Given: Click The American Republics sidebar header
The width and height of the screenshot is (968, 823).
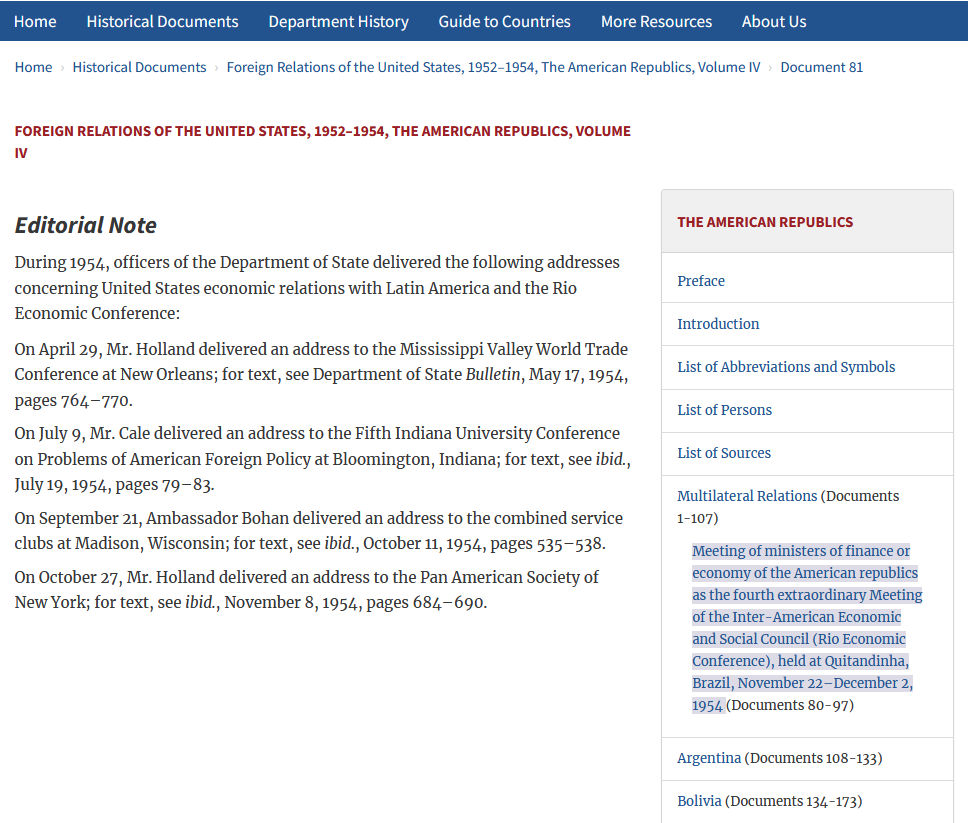Looking at the screenshot, I should pos(765,222).
